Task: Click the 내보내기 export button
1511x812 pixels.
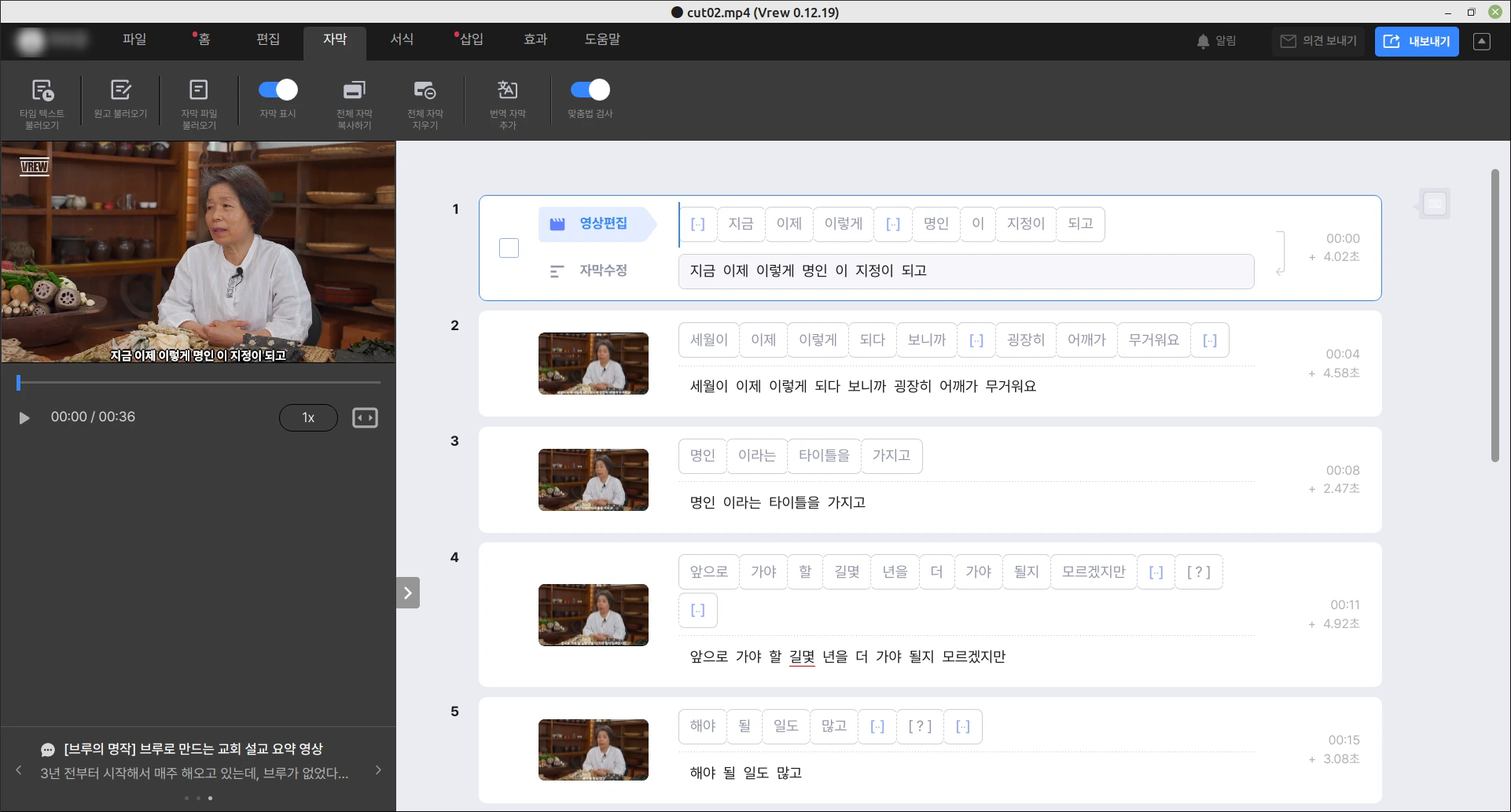Action: click(1417, 41)
